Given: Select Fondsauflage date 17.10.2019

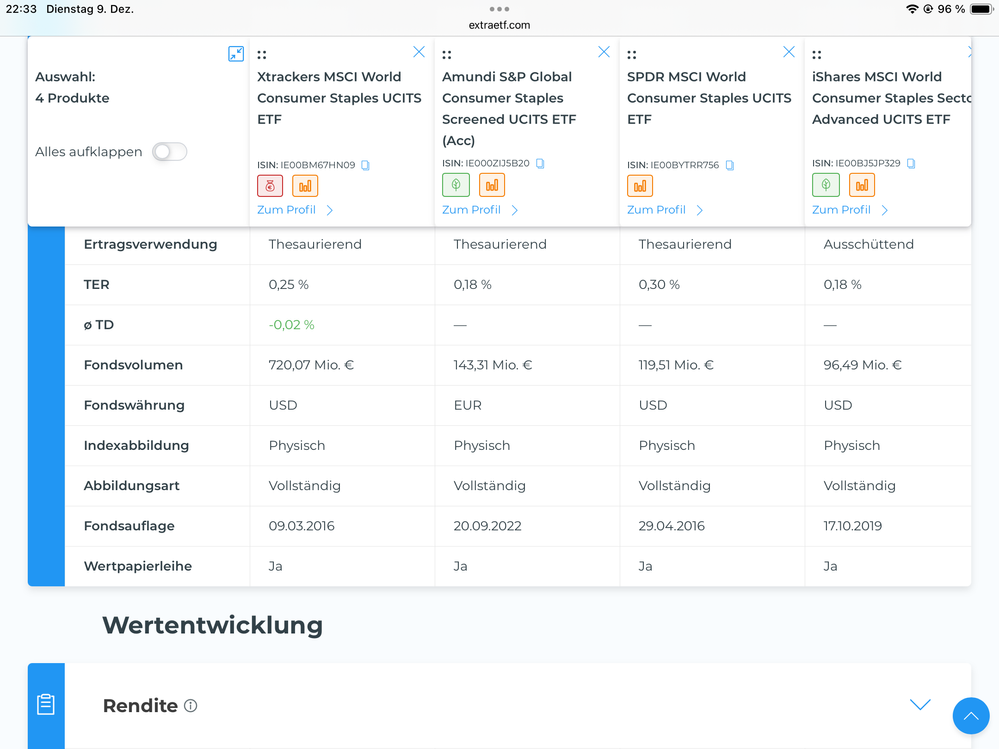Looking at the screenshot, I should click(852, 526).
